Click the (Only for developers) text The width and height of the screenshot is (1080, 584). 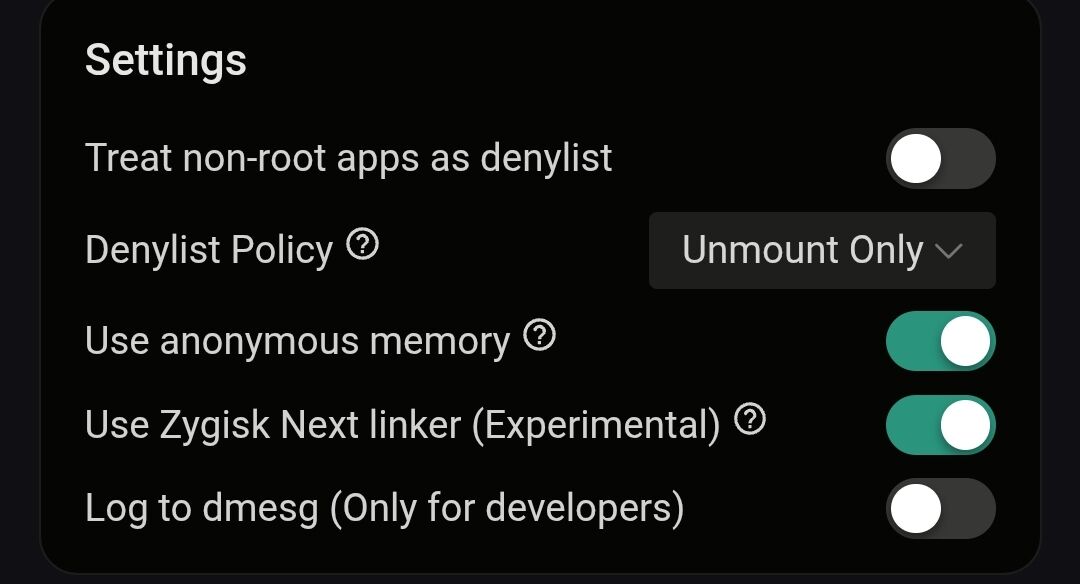tap(506, 509)
